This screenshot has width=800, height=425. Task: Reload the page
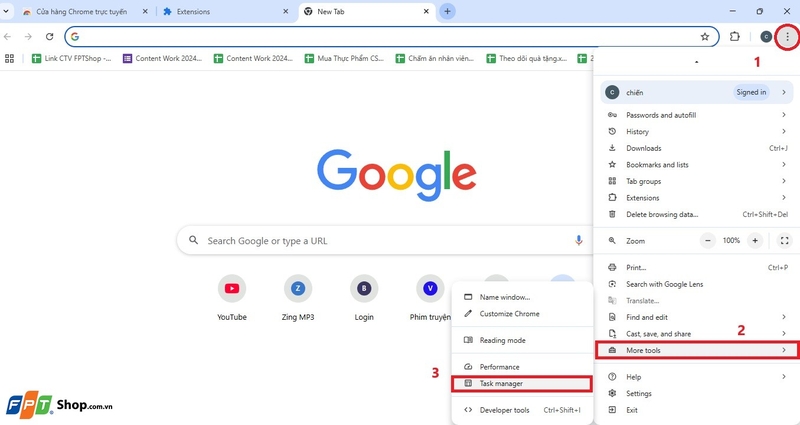tap(49, 37)
